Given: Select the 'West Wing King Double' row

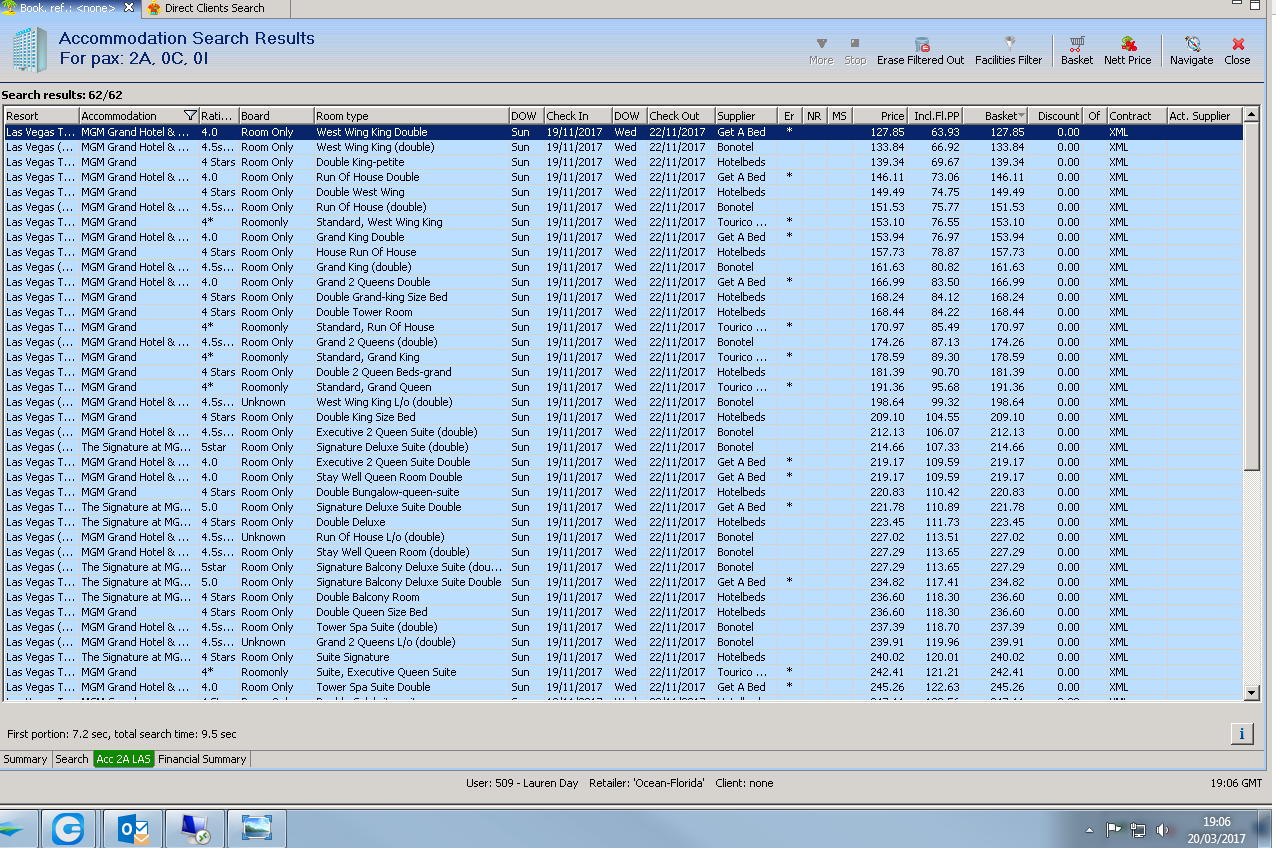Looking at the screenshot, I should click(622, 132).
